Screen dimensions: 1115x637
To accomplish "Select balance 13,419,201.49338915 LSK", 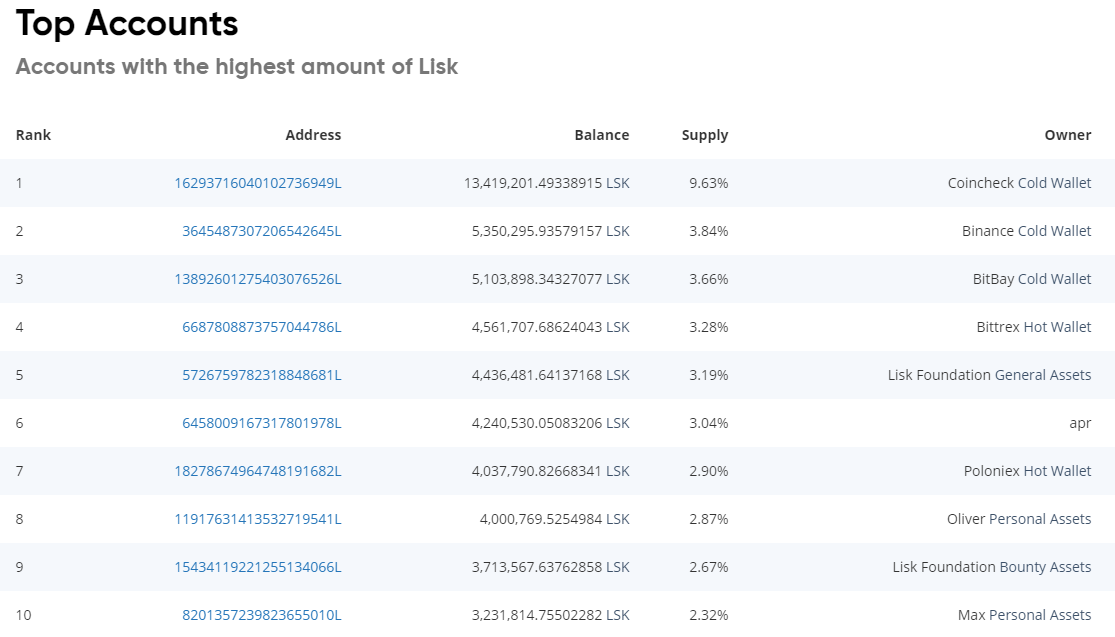I will [x=546, y=183].
